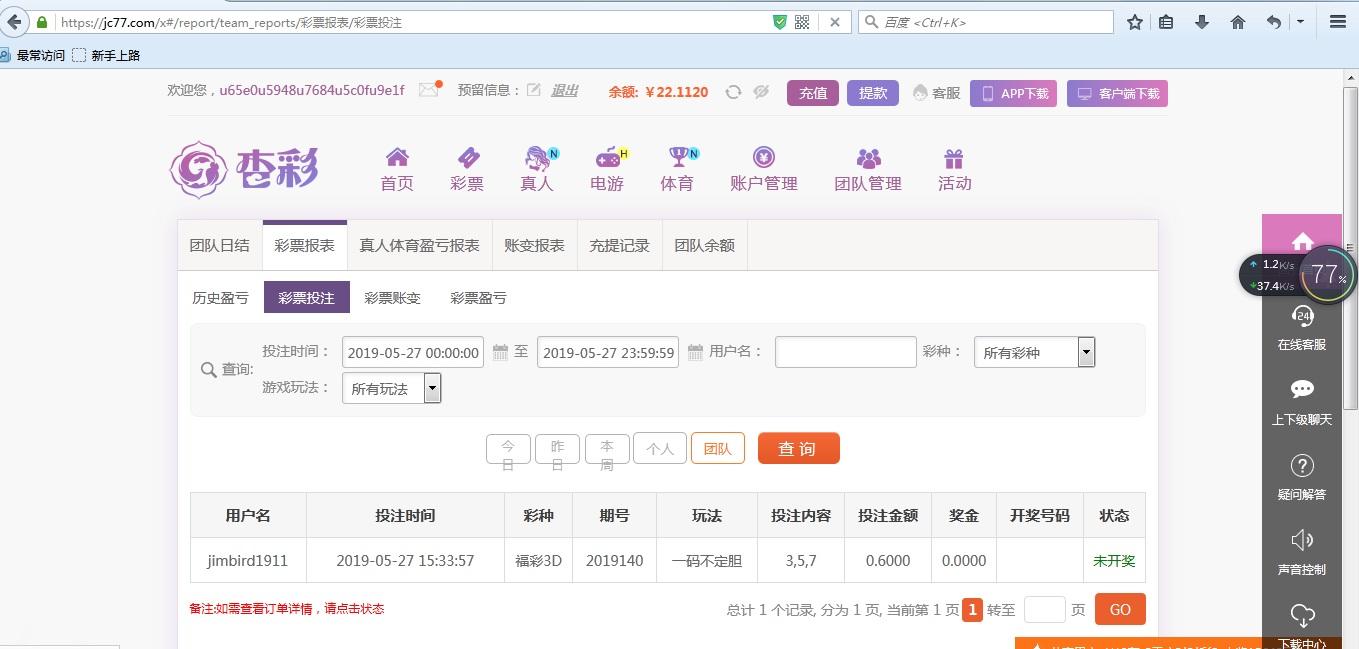Viewport: 1359px width, 649px height.
Task: Click the sidebar home icon
Action: (1302, 241)
